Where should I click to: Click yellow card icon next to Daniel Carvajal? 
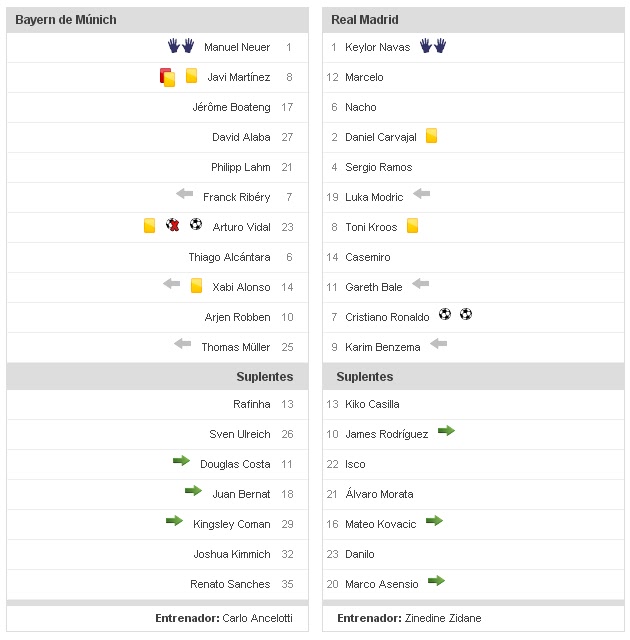point(432,136)
